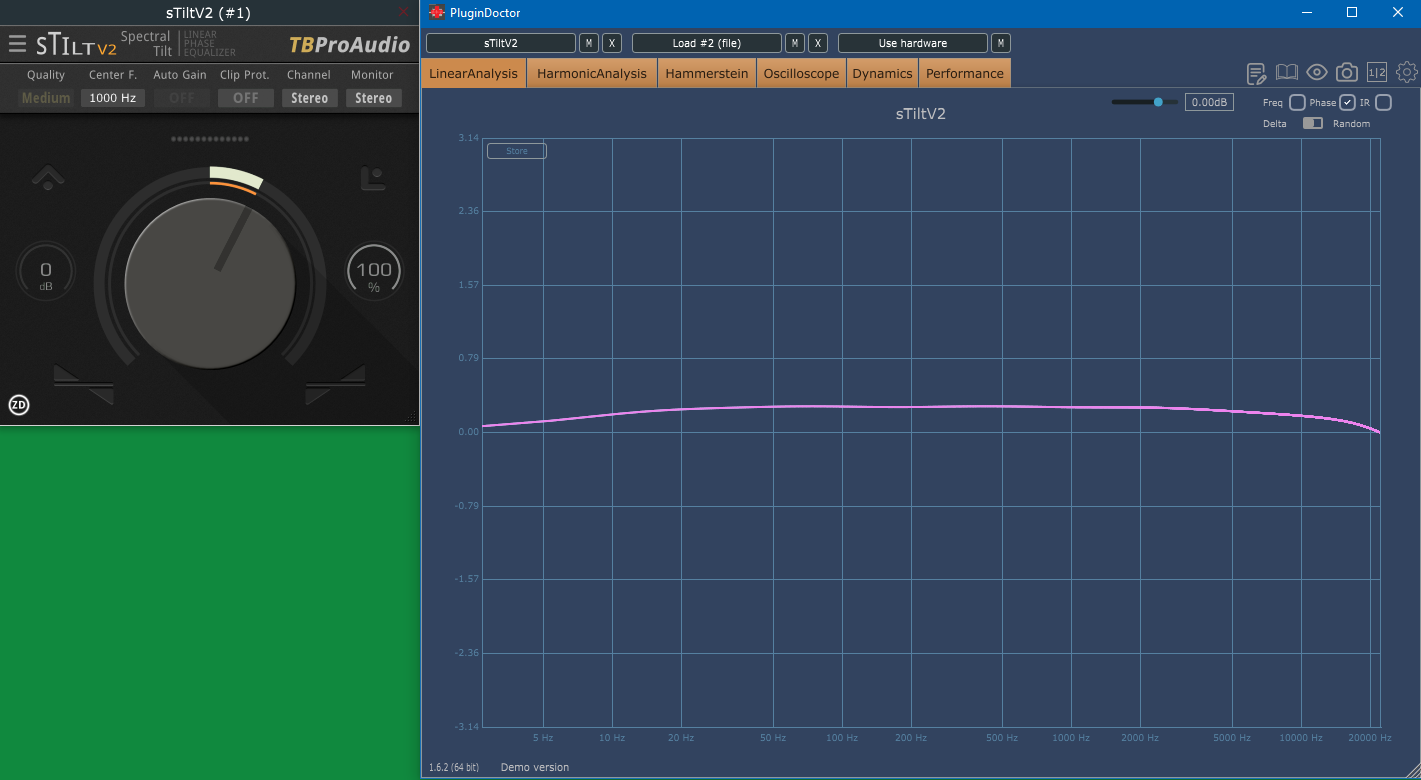This screenshot has width=1421, height=780.
Task: Open the notes editor icon
Action: coord(1257,73)
